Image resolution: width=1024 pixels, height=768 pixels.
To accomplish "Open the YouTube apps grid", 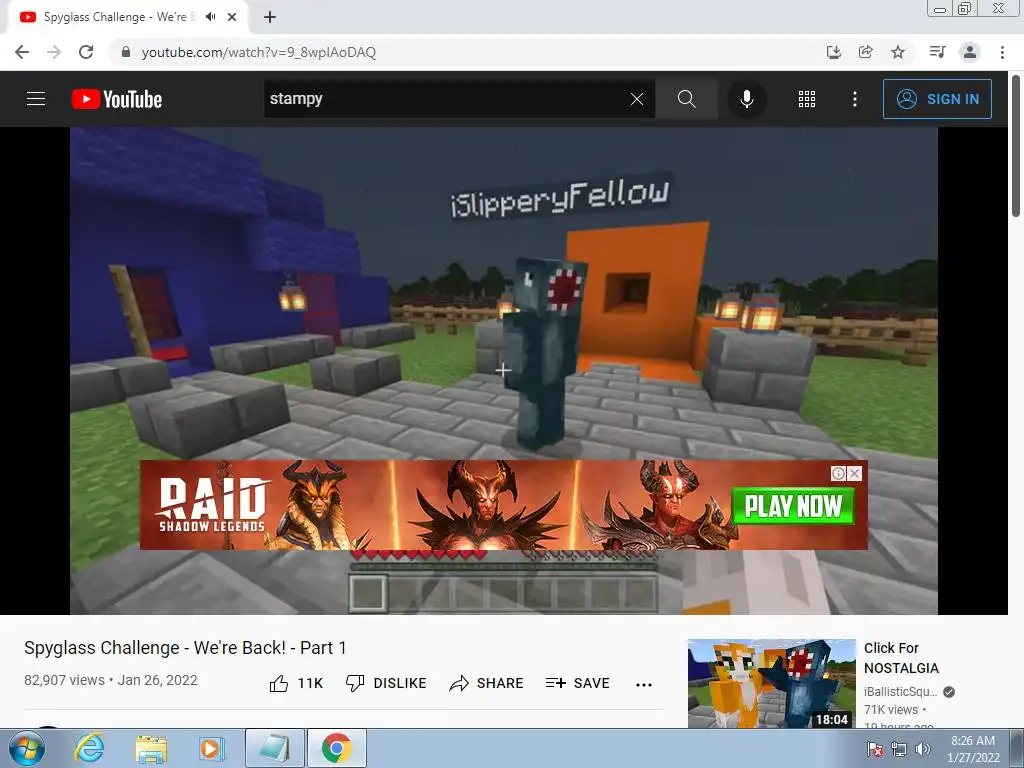I will coord(807,99).
